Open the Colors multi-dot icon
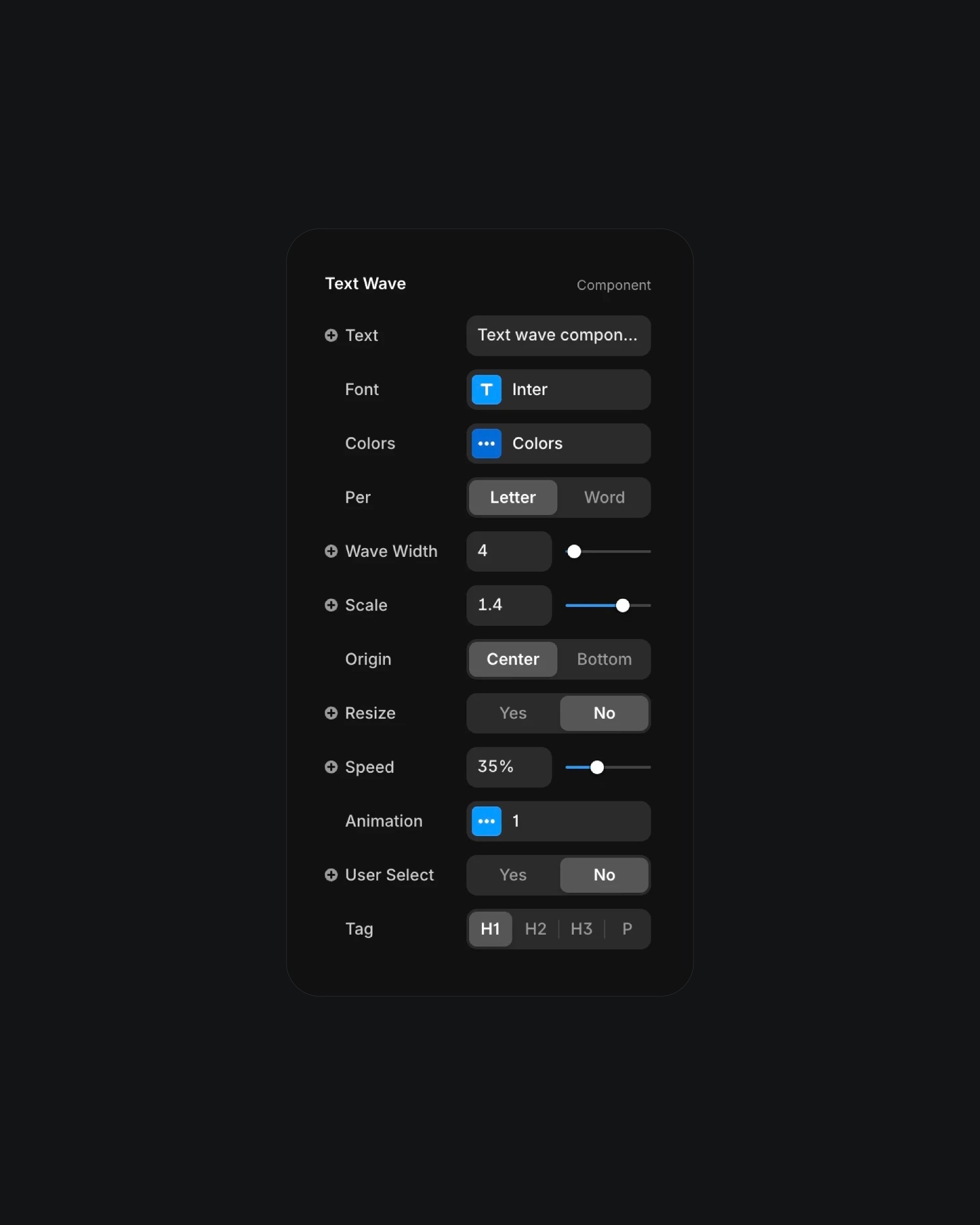The width and height of the screenshot is (980, 1225). click(486, 443)
